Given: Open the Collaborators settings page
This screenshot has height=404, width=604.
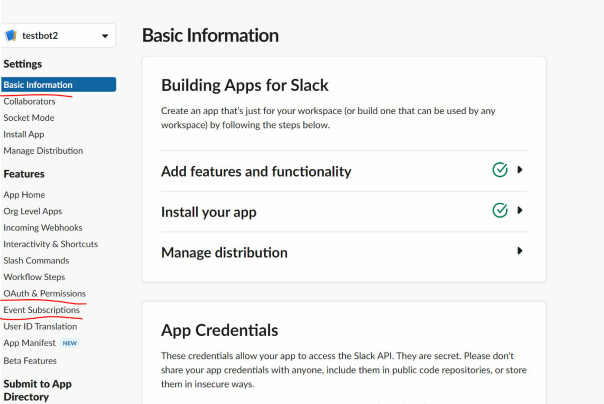Looking at the screenshot, I should (x=29, y=101).
